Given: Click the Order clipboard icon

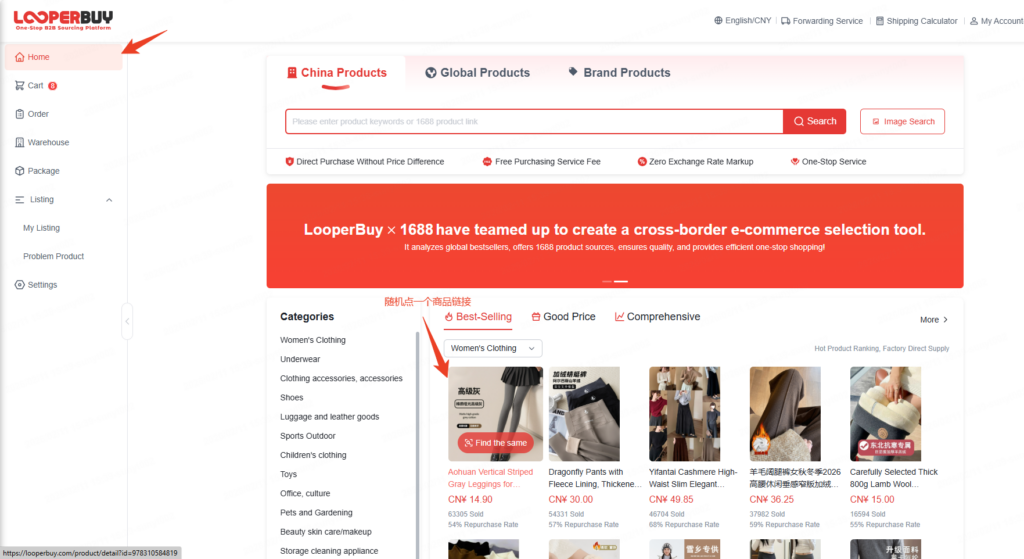Looking at the screenshot, I should pos(20,114).
